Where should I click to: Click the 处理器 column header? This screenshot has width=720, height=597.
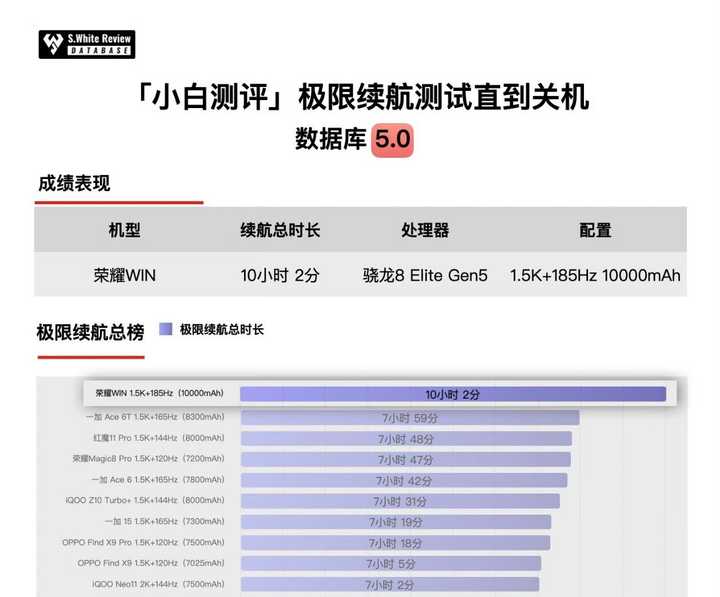[x=425, y=230]
